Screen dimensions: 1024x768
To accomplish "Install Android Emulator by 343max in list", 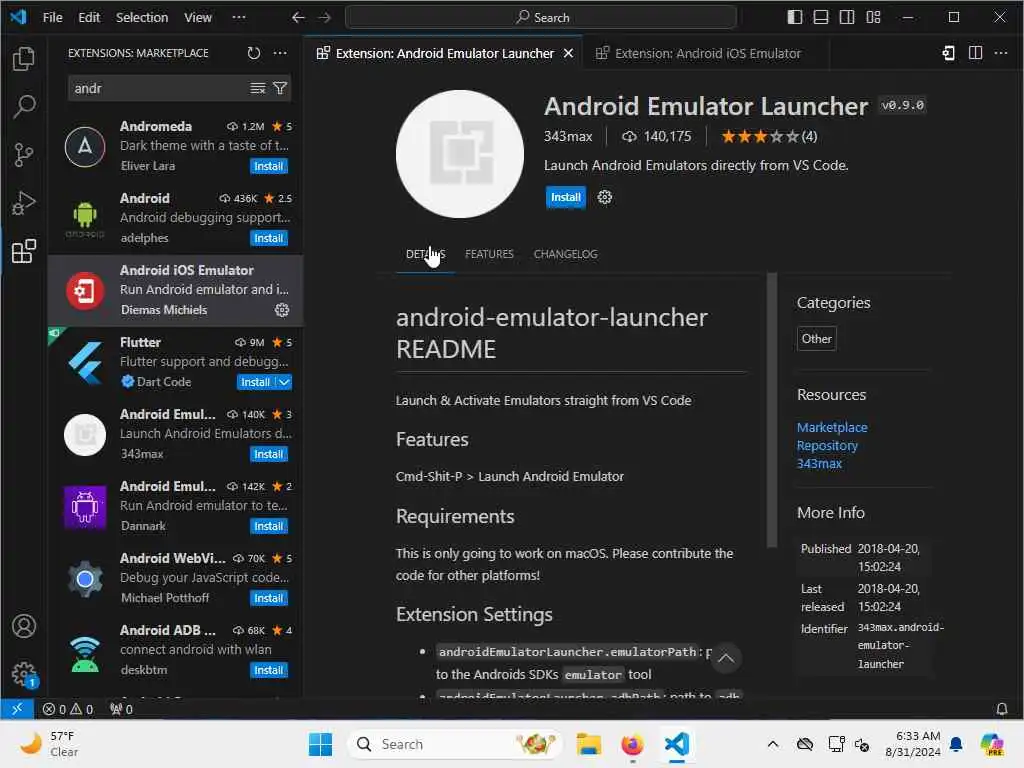I will [268, 455].
